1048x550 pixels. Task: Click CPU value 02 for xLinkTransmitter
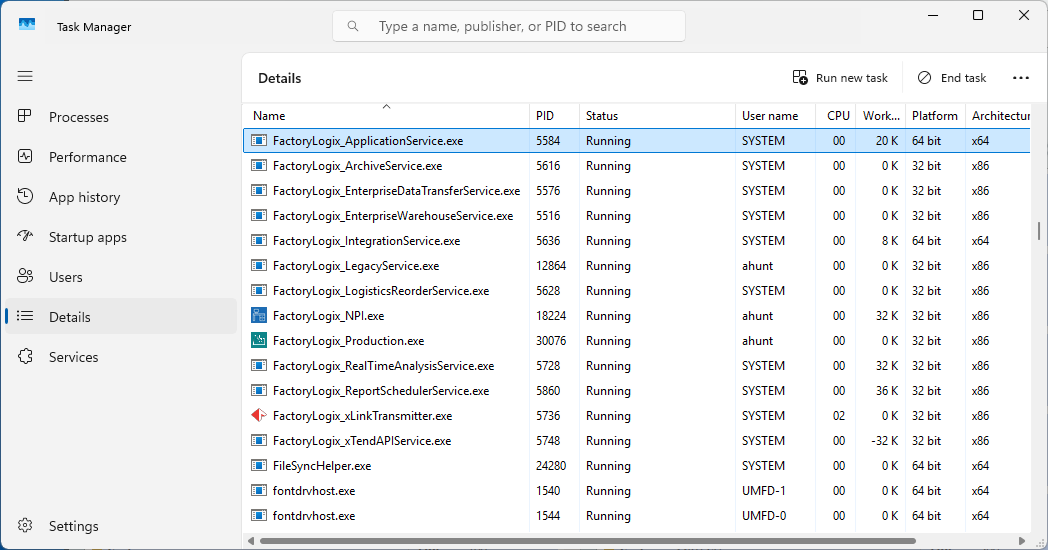click(839, 416)
